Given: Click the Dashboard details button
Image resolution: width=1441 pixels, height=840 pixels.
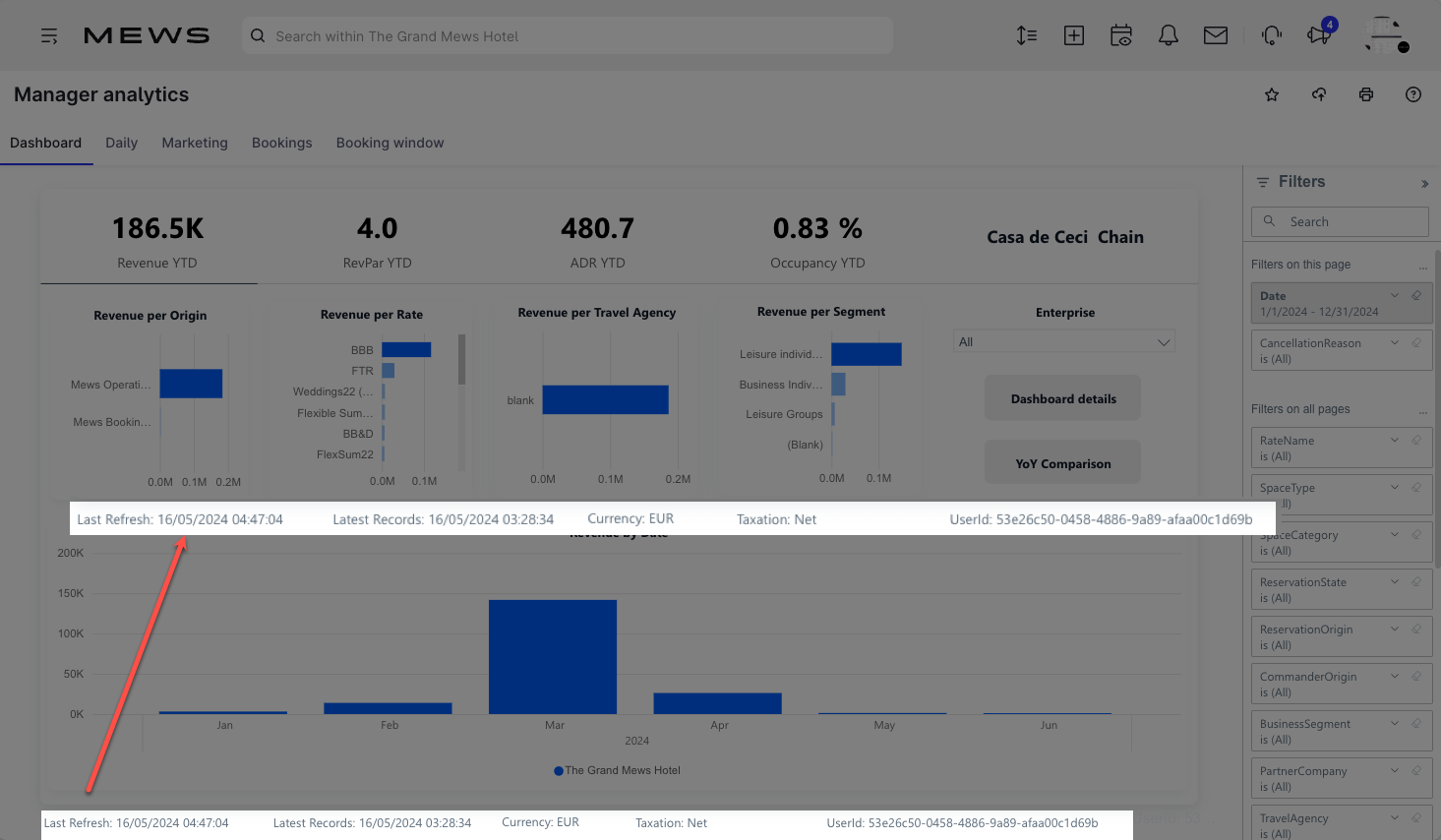Looking at the screenshot, I should [1063, 398].
